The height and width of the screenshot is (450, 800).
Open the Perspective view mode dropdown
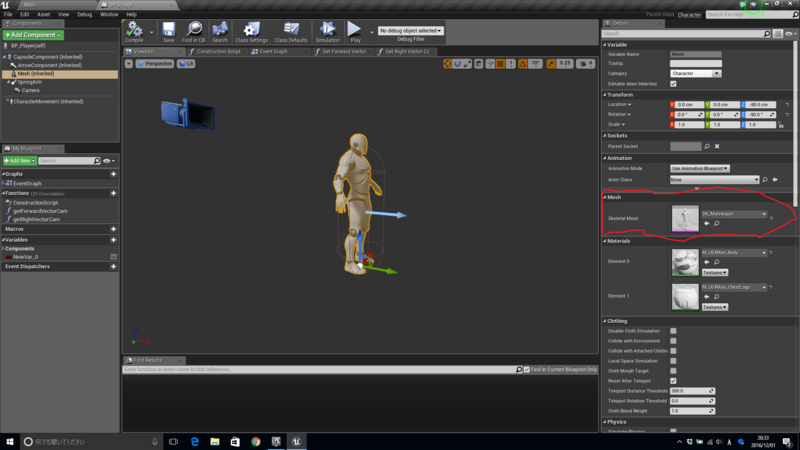[155, 64]
